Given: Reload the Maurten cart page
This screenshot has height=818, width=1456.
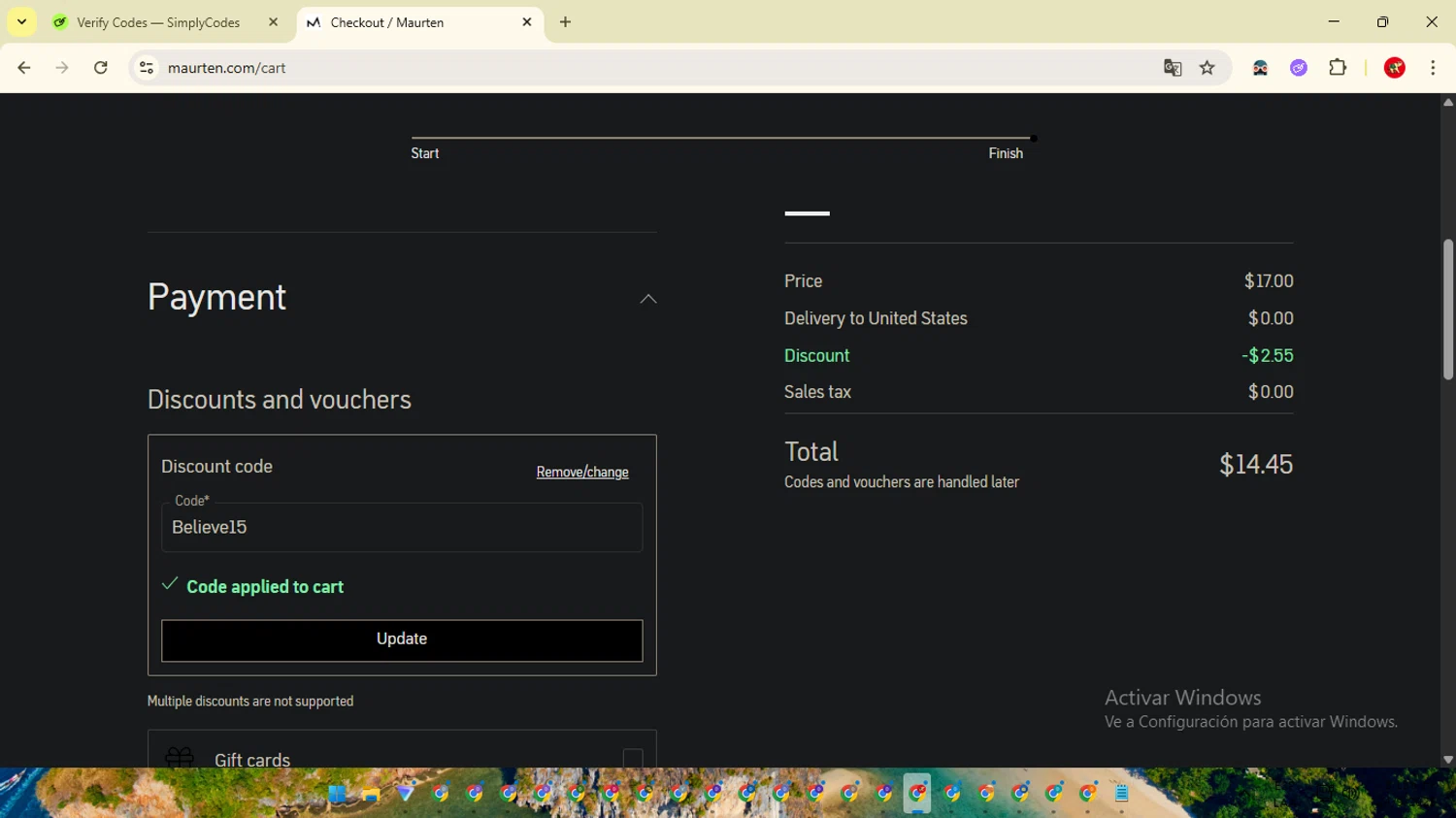Looking at the screenshot, I should (101, 68).
